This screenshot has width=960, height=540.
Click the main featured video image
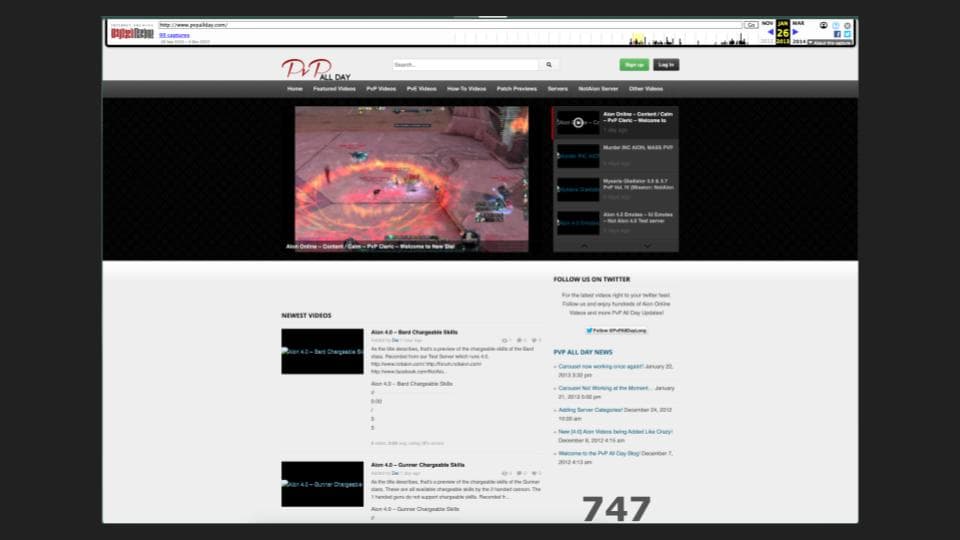(411, 179)
